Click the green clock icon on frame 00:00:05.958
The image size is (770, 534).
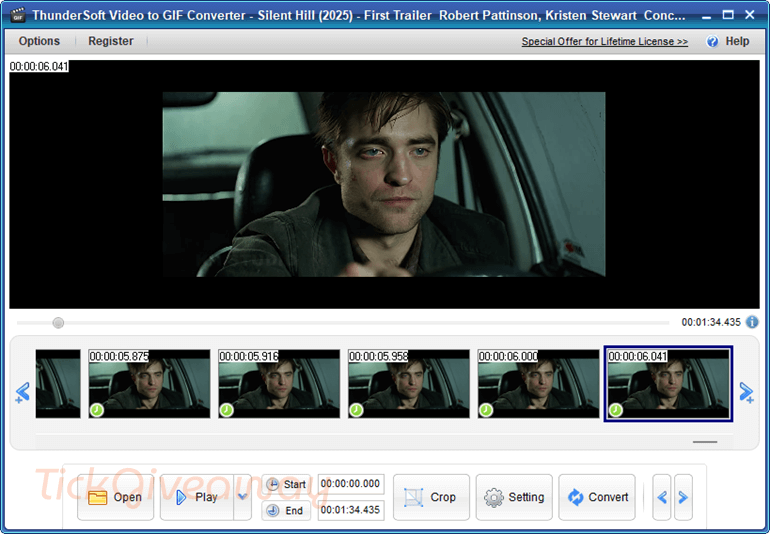point(356,410)
